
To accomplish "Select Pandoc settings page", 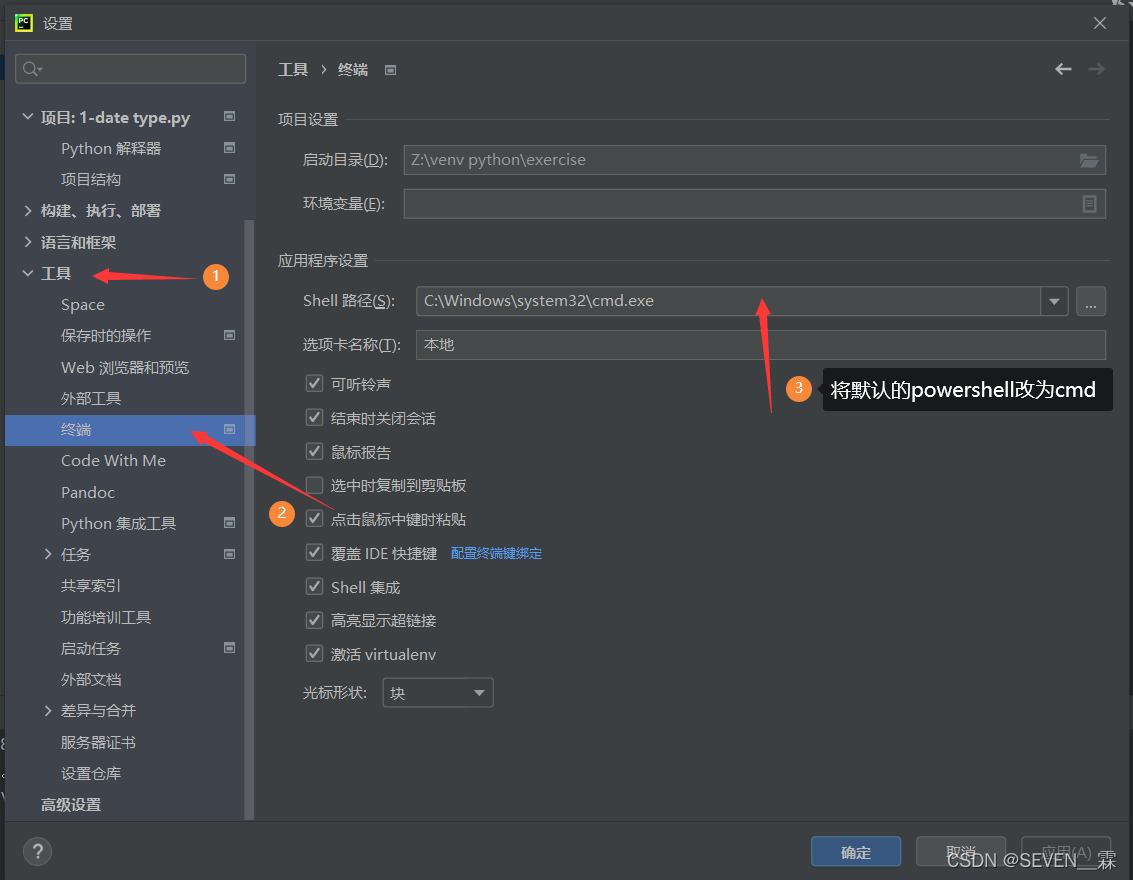I will point(88,492).
